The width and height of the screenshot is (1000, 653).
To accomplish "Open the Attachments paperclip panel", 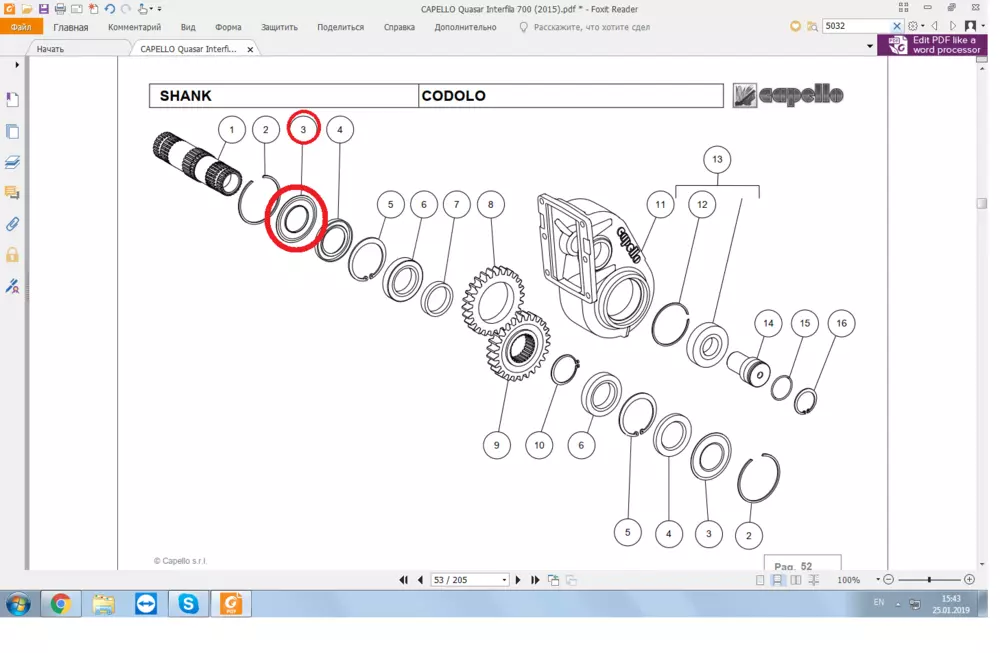I will point(13,223).
